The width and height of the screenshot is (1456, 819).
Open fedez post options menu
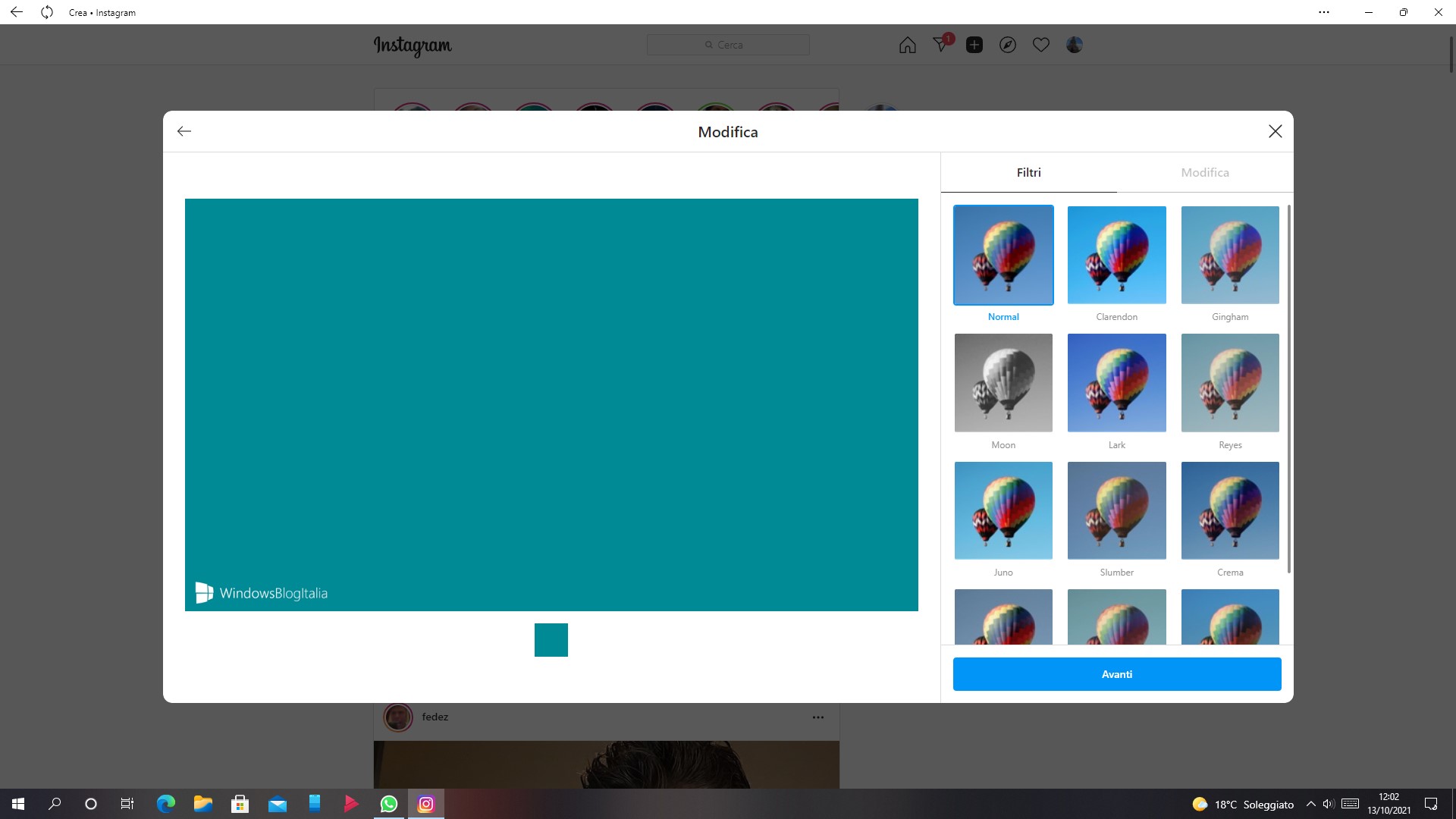pos(817,717)
